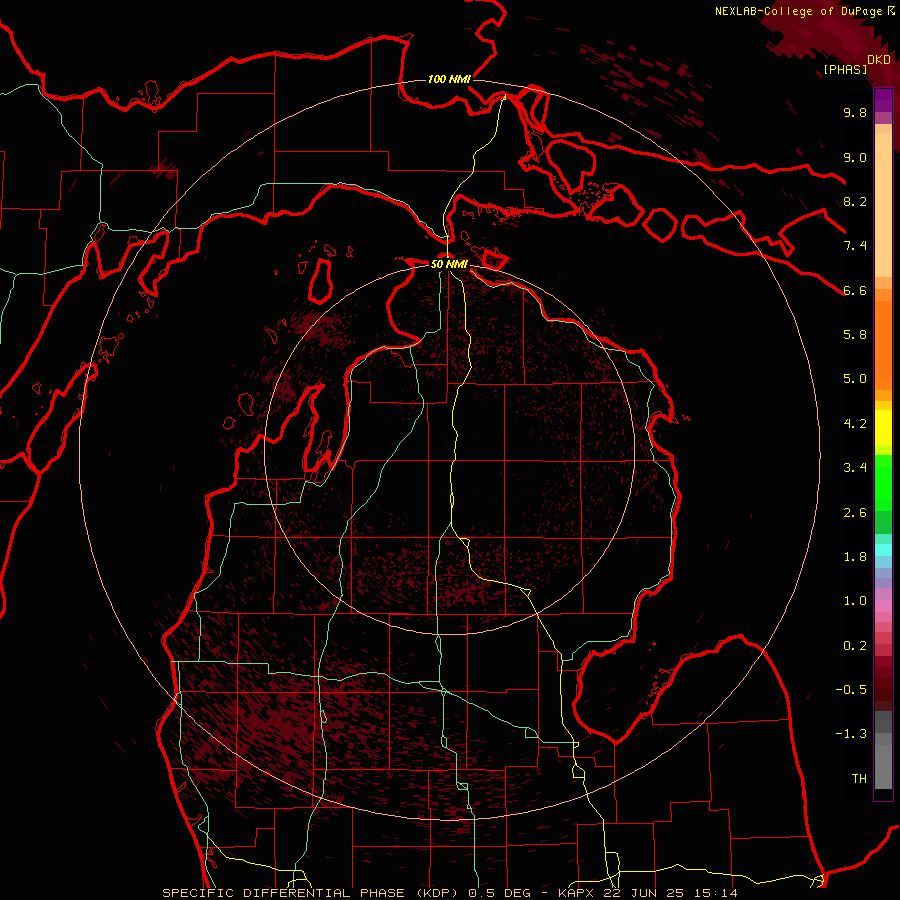
Task: Click the color bar value '9.0'
Action: [x=855, y=157]
